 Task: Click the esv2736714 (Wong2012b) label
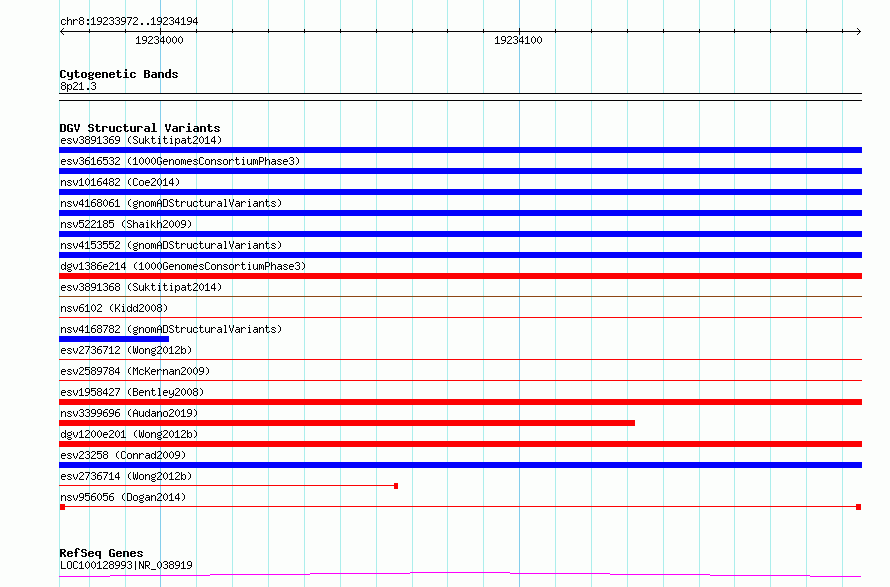coord(126,476)
